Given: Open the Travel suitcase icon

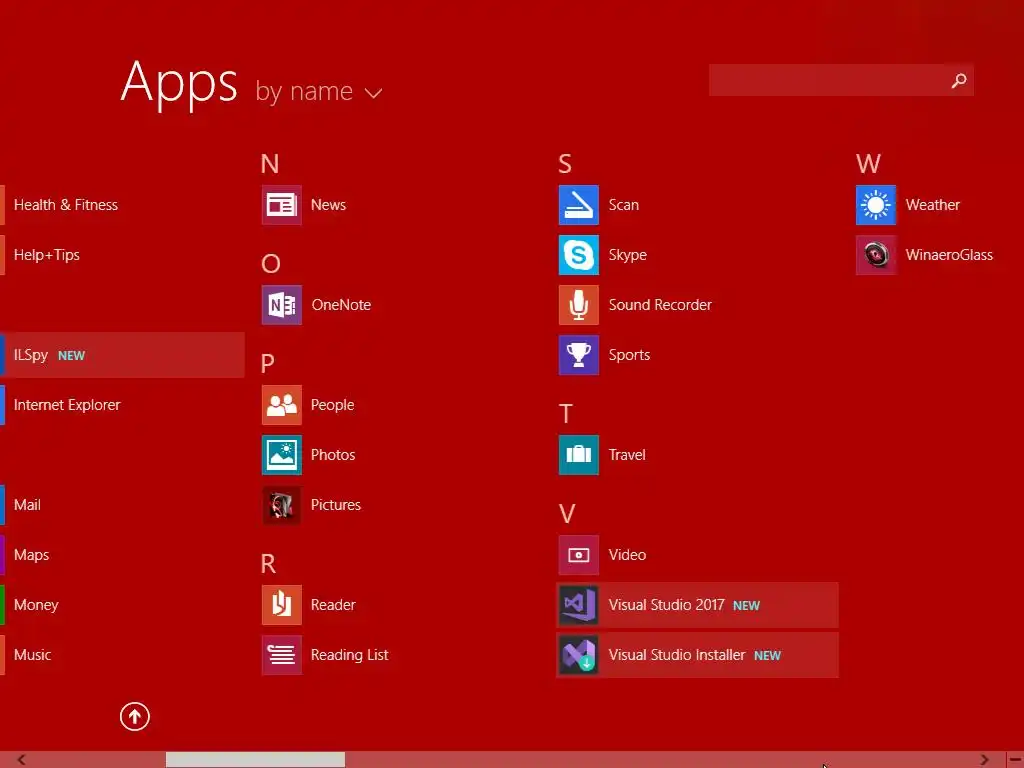Looking at the screenshot, I should 579,455.
